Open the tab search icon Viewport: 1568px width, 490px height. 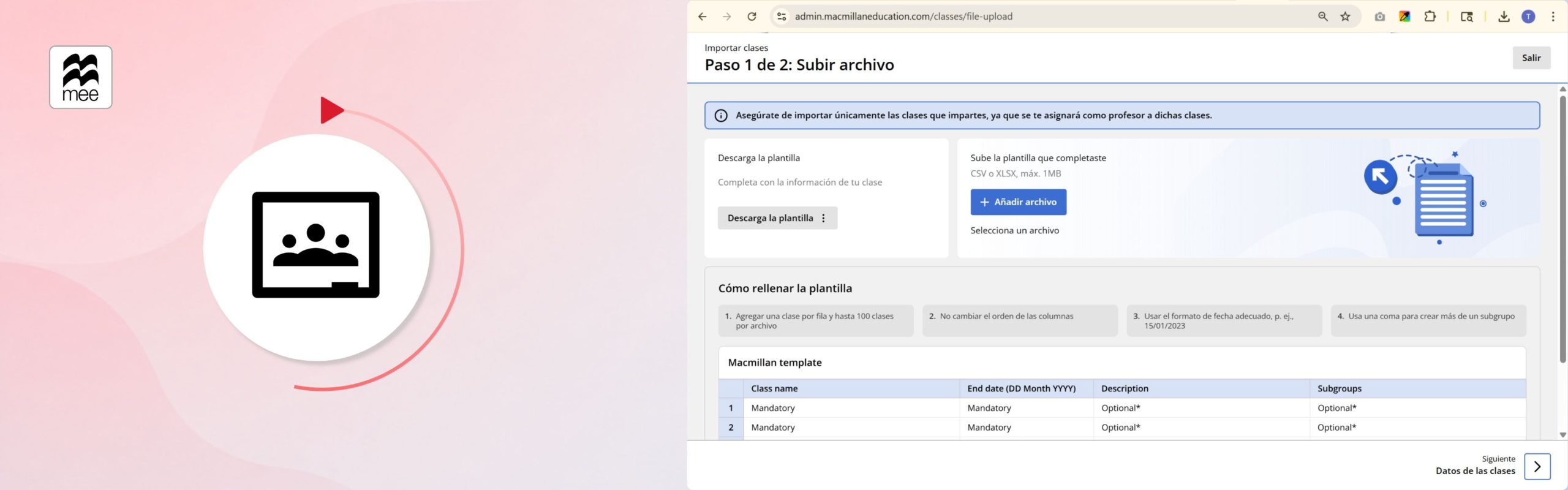pyautogui.click(x=1467, y=17)
